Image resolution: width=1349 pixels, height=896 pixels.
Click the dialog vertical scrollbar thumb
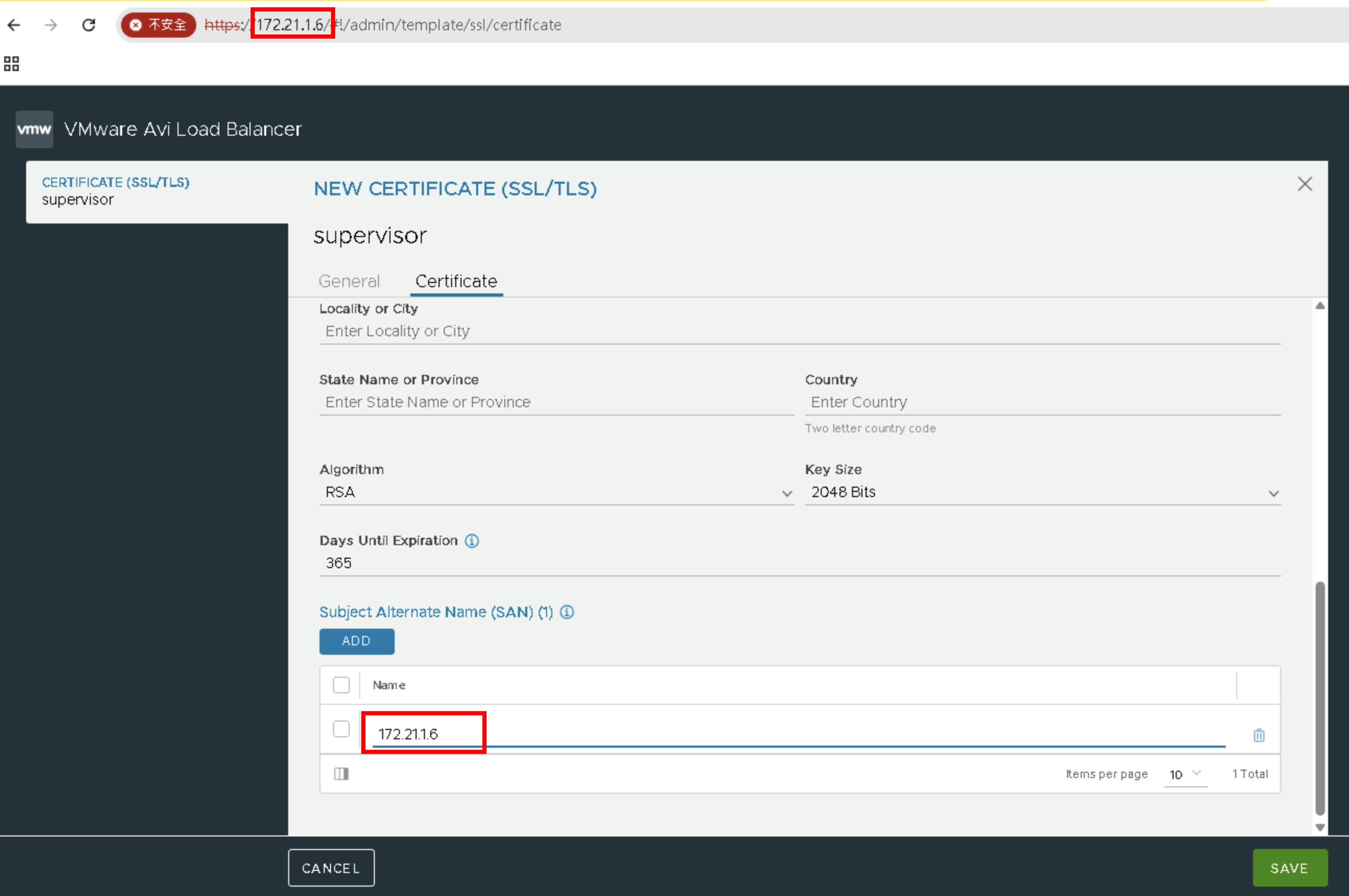click(x=1320, y=698)
